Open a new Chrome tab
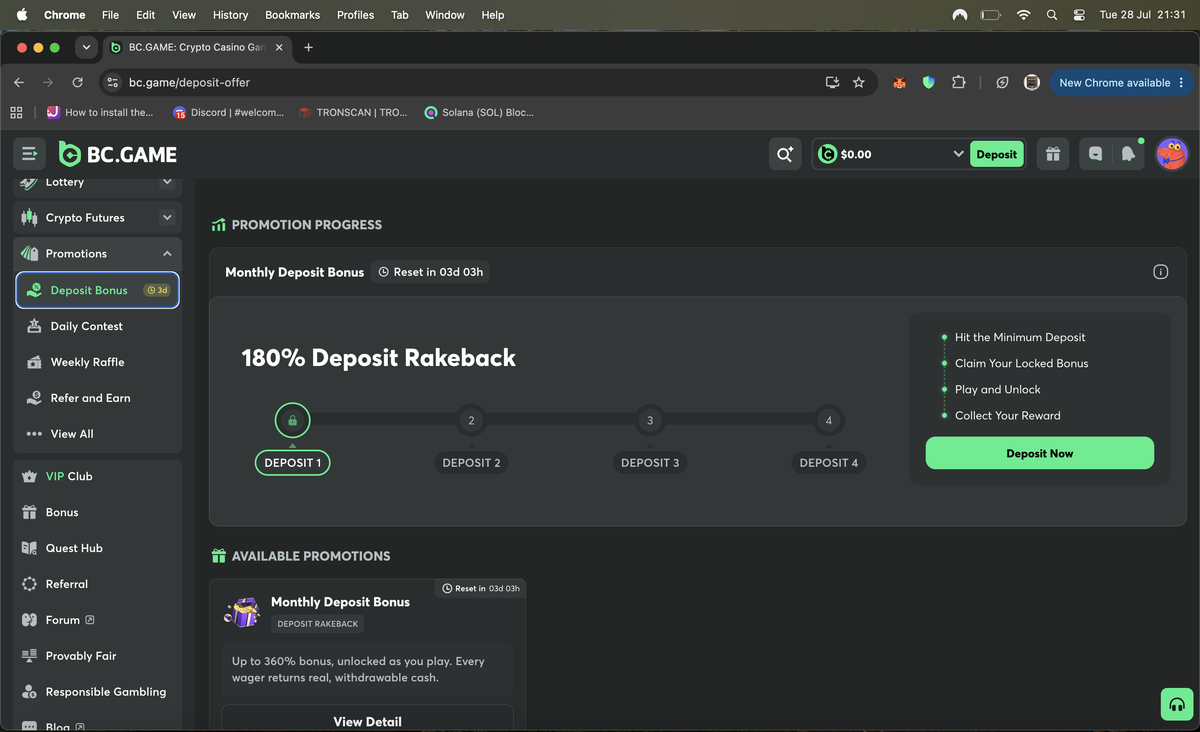The height and width of the screenshot is (732, 1200). pos(308,47)
